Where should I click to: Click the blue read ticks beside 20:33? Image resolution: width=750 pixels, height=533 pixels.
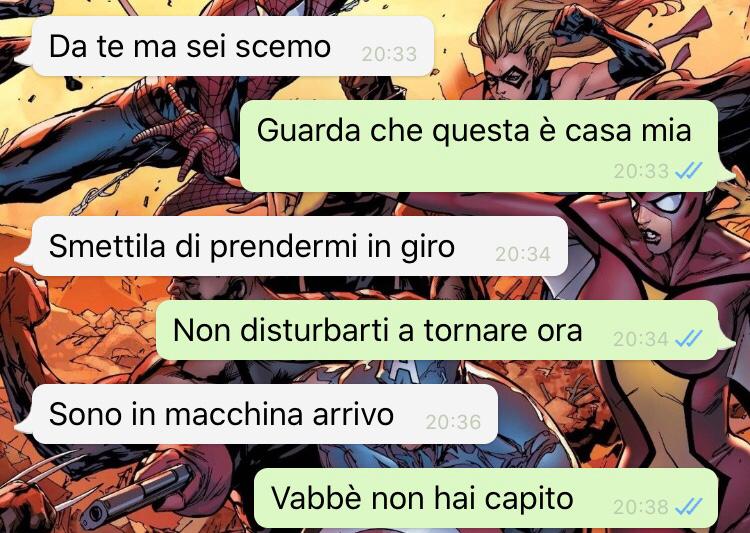click(689, 170)
